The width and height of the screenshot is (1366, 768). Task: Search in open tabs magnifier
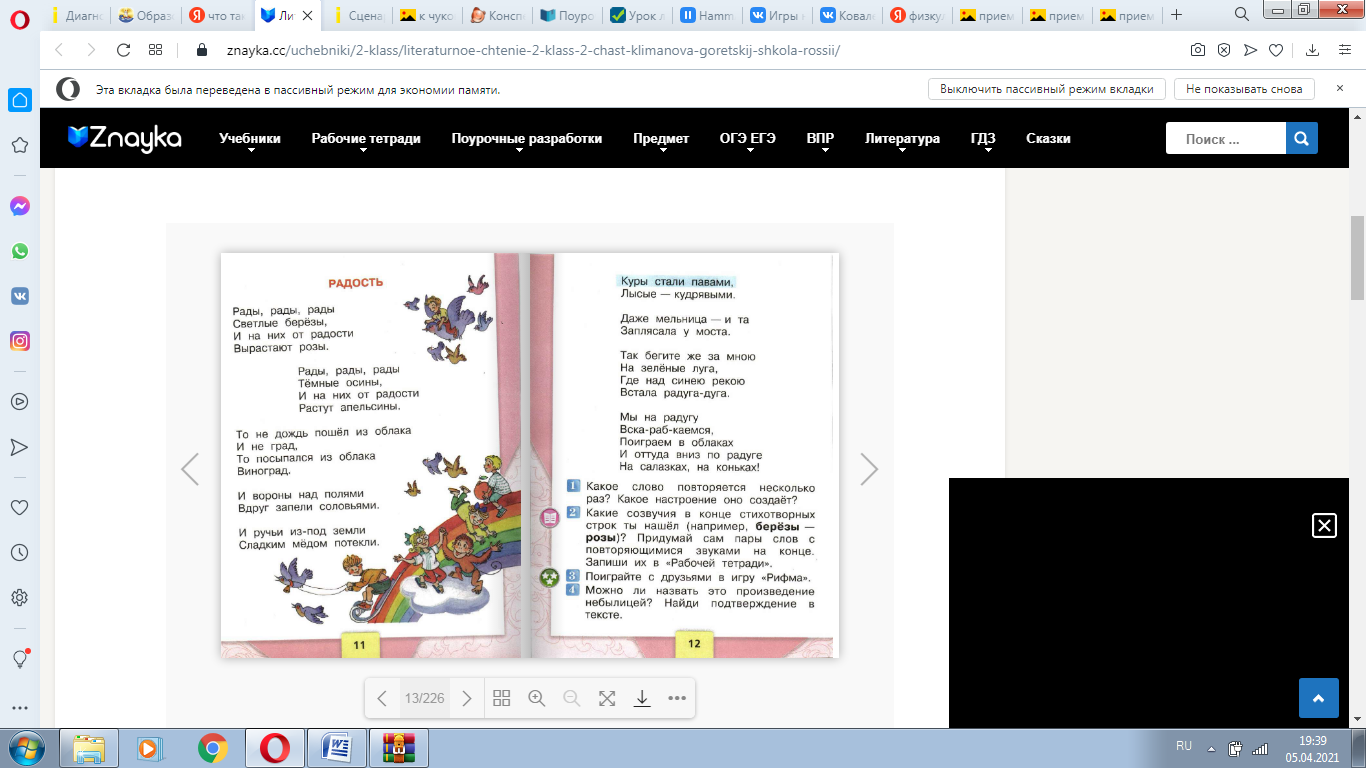pyautogui.click(x=1242, y=14)
